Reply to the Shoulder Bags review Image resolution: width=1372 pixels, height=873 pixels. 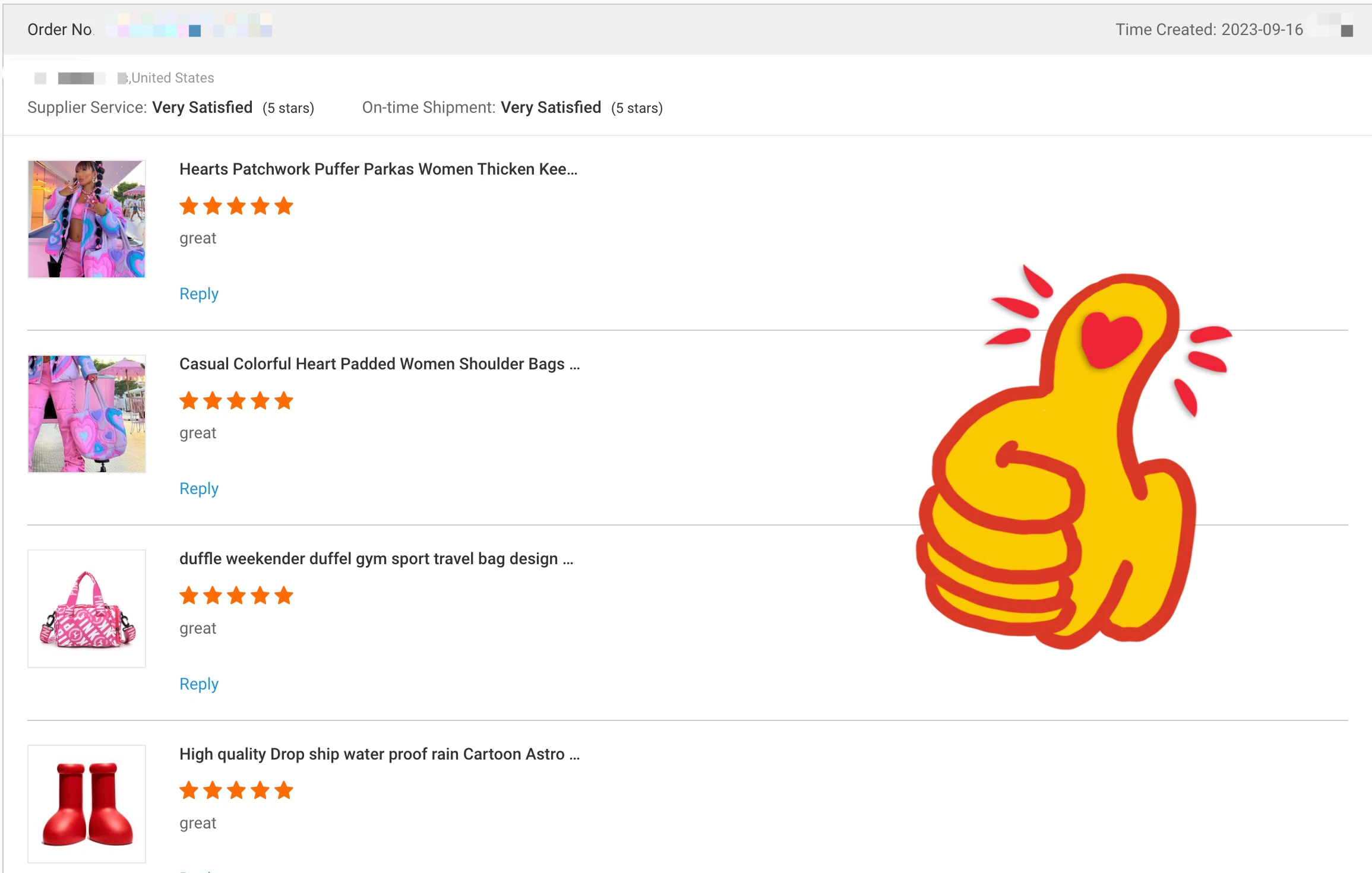pyautogui.click(x=199, y=489)
